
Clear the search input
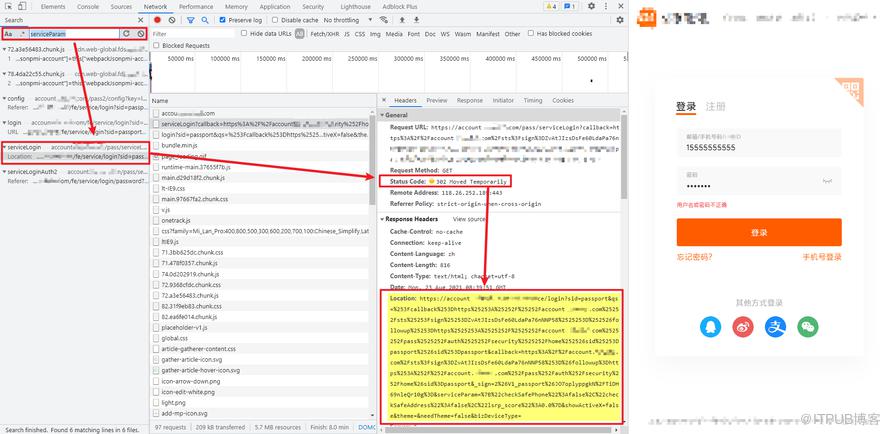click(141, 34)
